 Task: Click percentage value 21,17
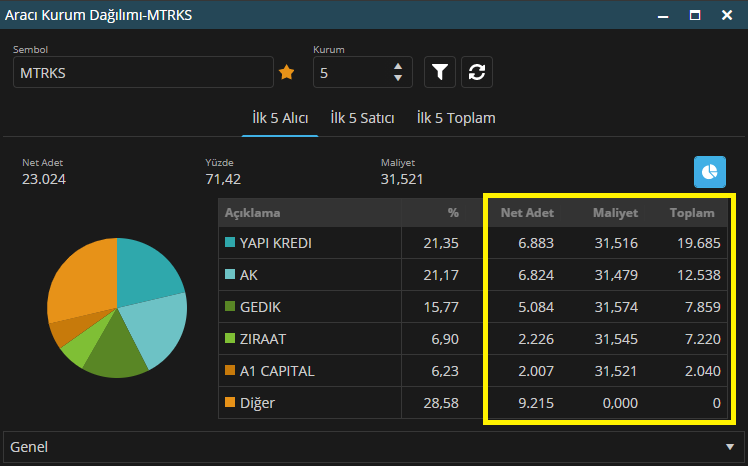(441, 275)
